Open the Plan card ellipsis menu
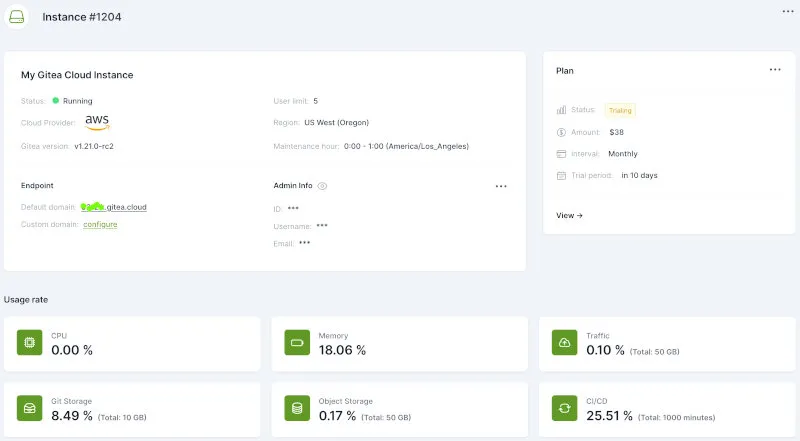The height and width of the screenshot is (441, 800). point(775,69)
